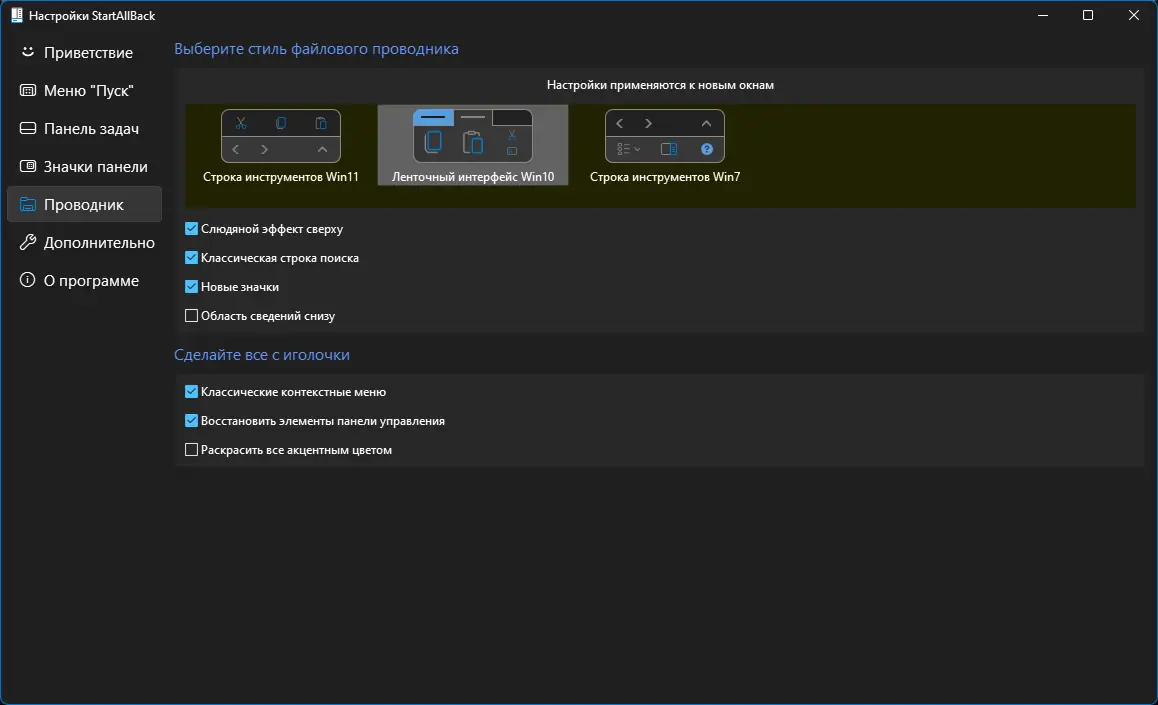Click the StartAllBack app icon in title bar
The image size is (1158, 705).
click(x=16, y=15)
